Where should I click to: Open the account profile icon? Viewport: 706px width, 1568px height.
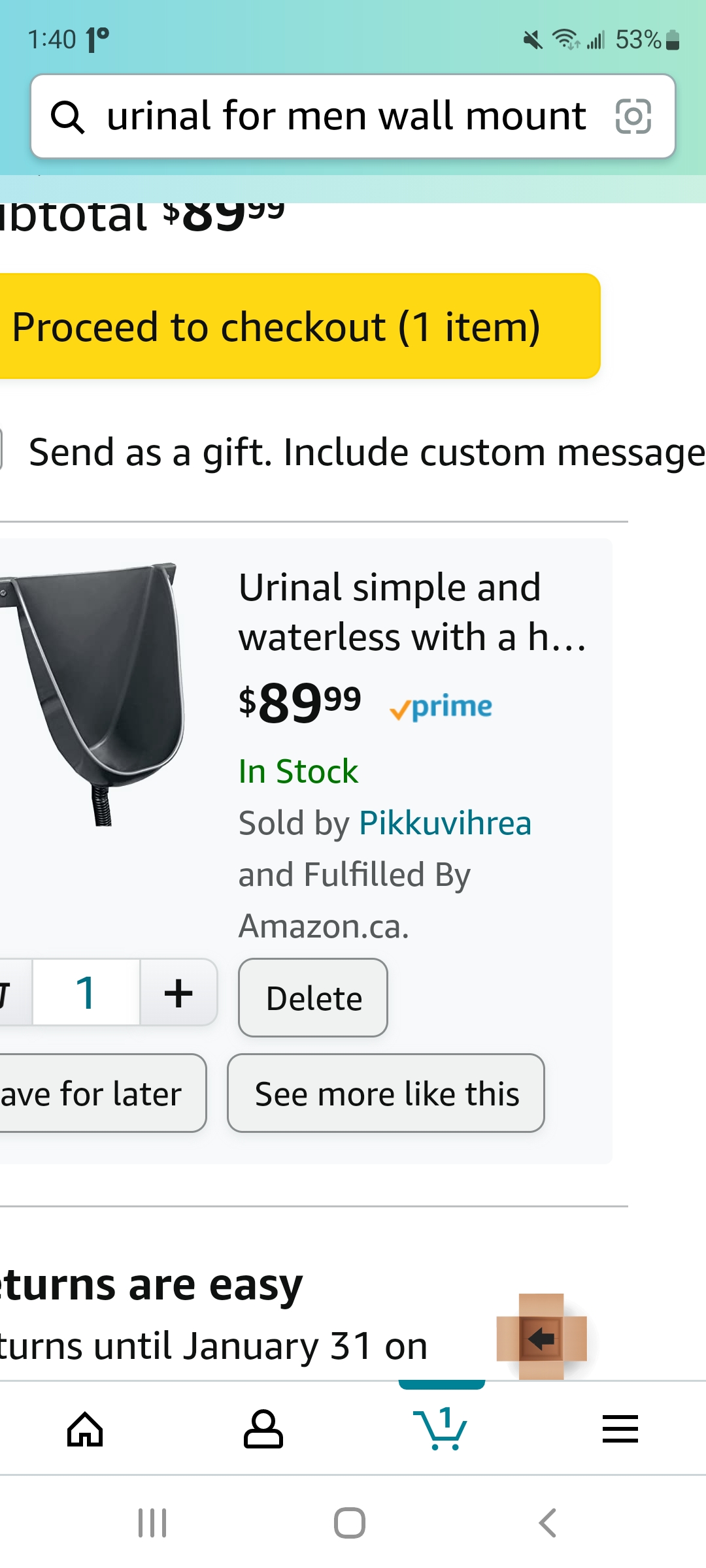pyautogui.click(x=263, y=1429)
